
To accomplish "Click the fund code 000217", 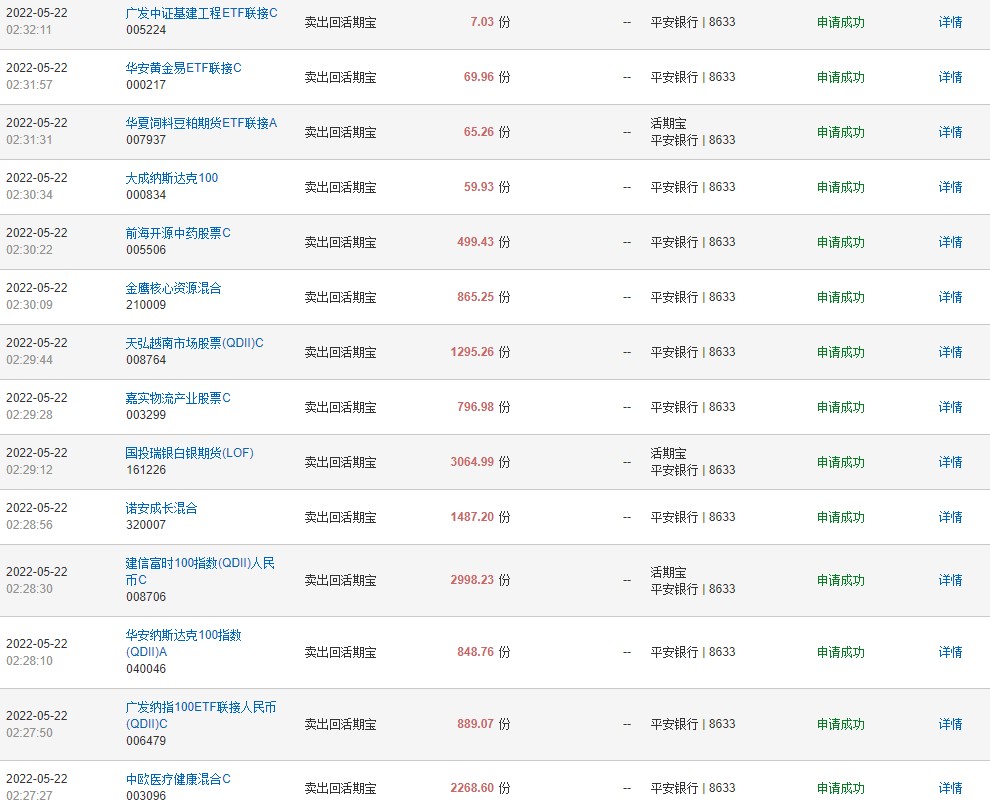I will [x=146, y=85].
